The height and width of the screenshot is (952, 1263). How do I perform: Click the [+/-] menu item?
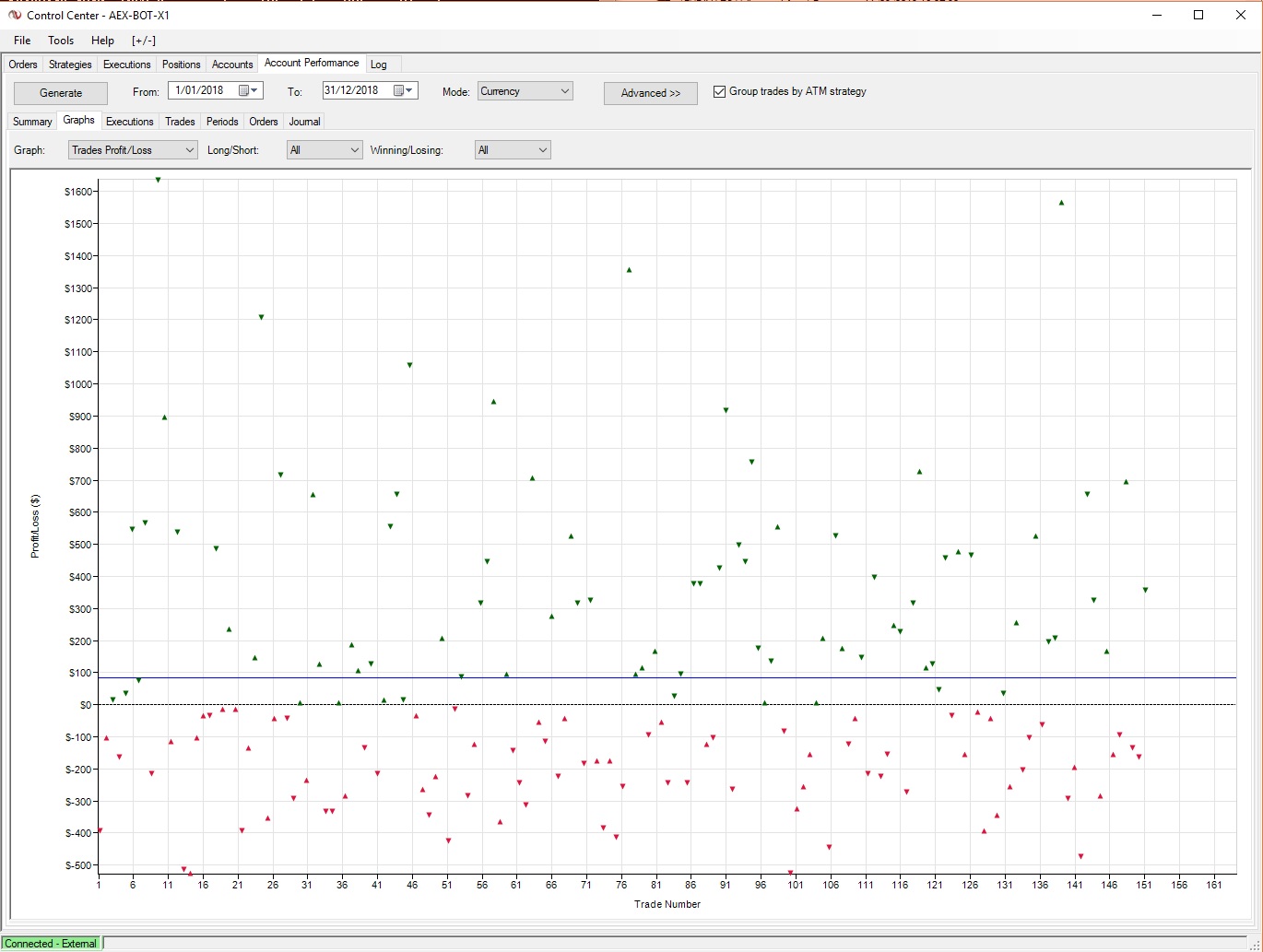144,41
